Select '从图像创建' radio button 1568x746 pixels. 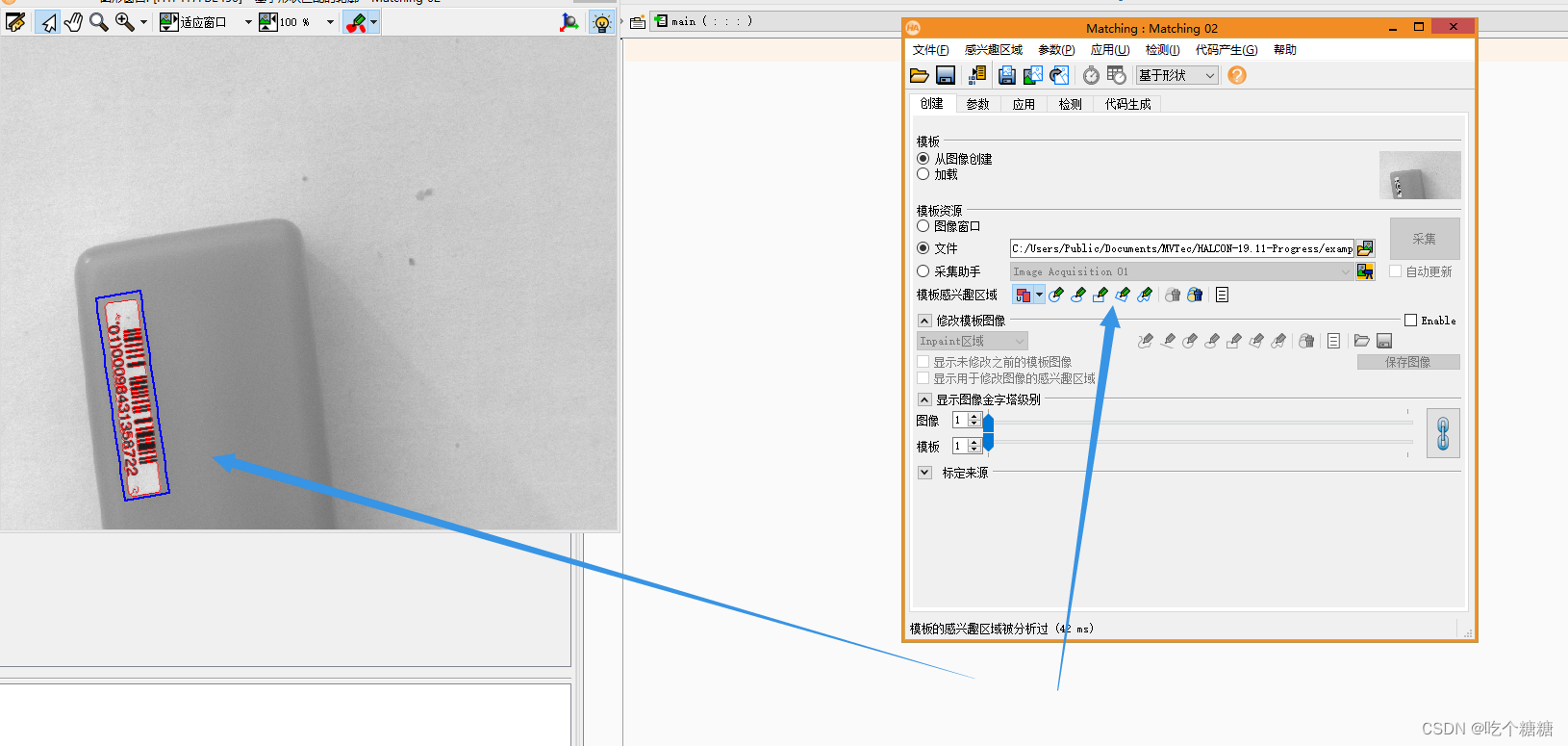point(923,159)
